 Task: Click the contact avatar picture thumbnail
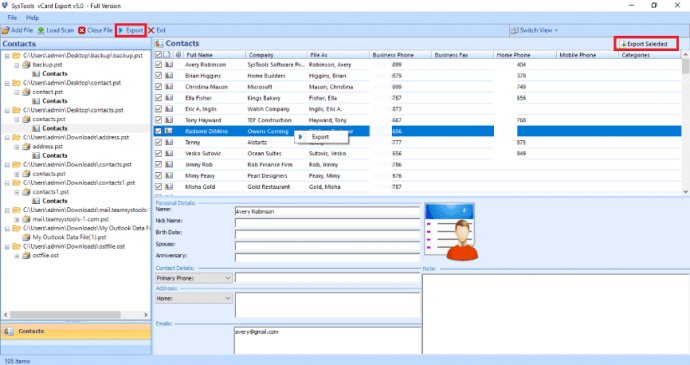tap(451, 231)
